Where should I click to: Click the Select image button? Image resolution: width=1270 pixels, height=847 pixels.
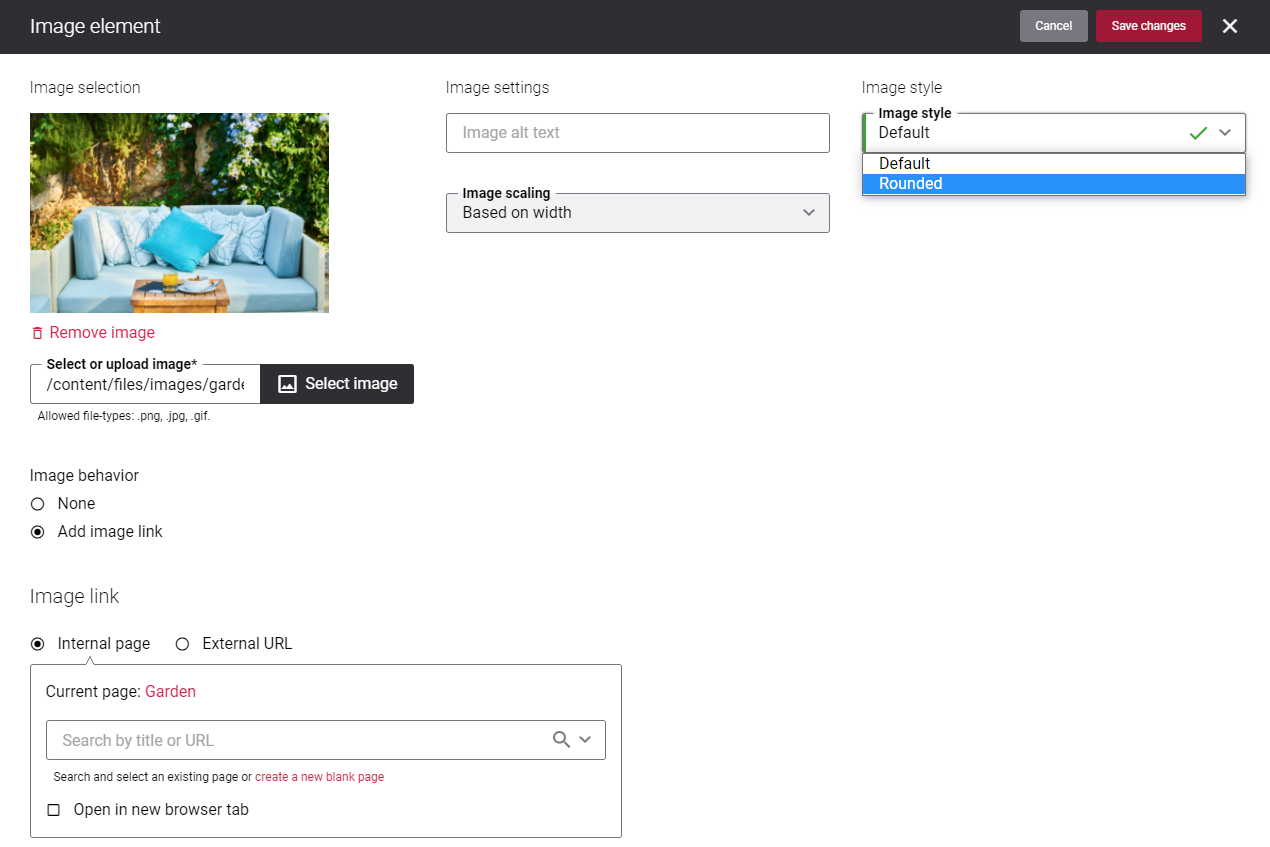click(337, 384)
